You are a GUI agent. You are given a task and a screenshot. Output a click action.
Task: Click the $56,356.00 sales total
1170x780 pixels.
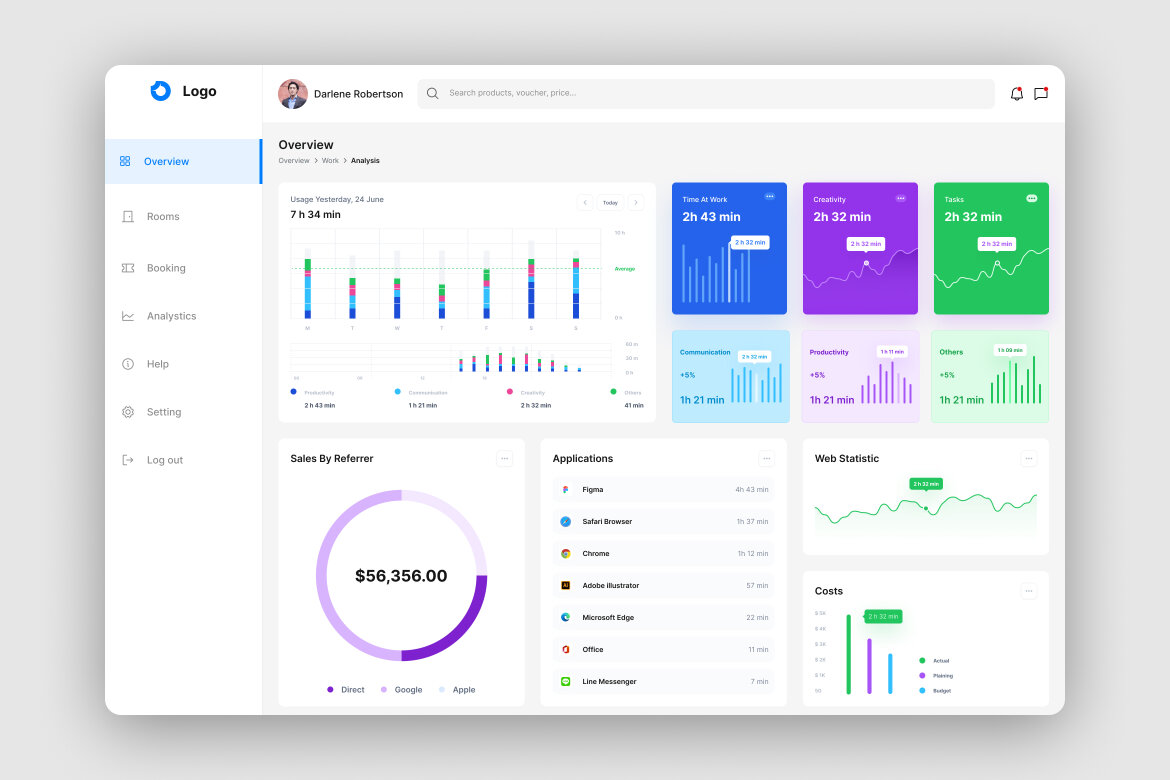click(401, 575)
